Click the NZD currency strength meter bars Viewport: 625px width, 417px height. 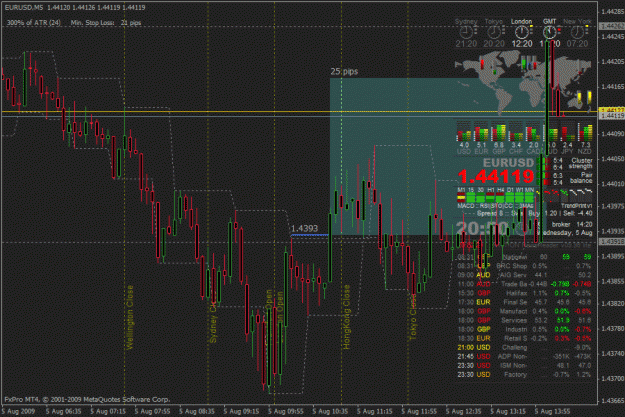[585, 132]
